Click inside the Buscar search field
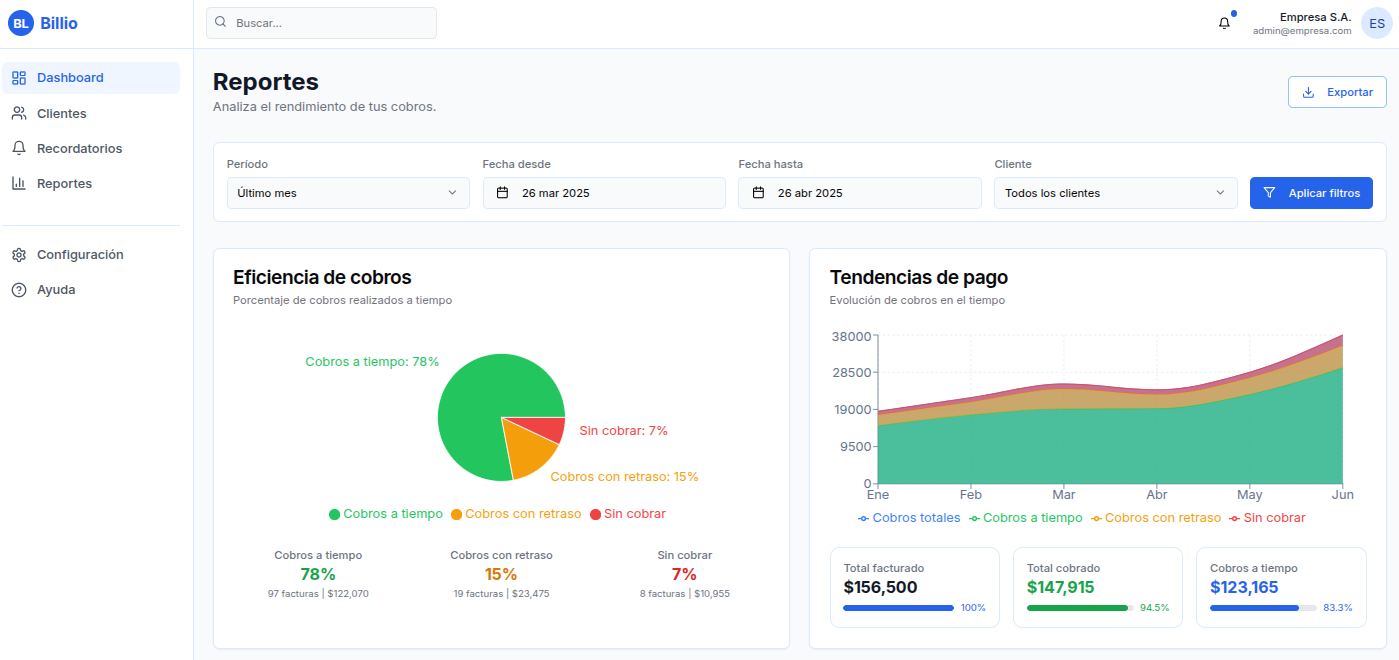Viewport: 1399px width, 660px height. click(x=320, y=22)
